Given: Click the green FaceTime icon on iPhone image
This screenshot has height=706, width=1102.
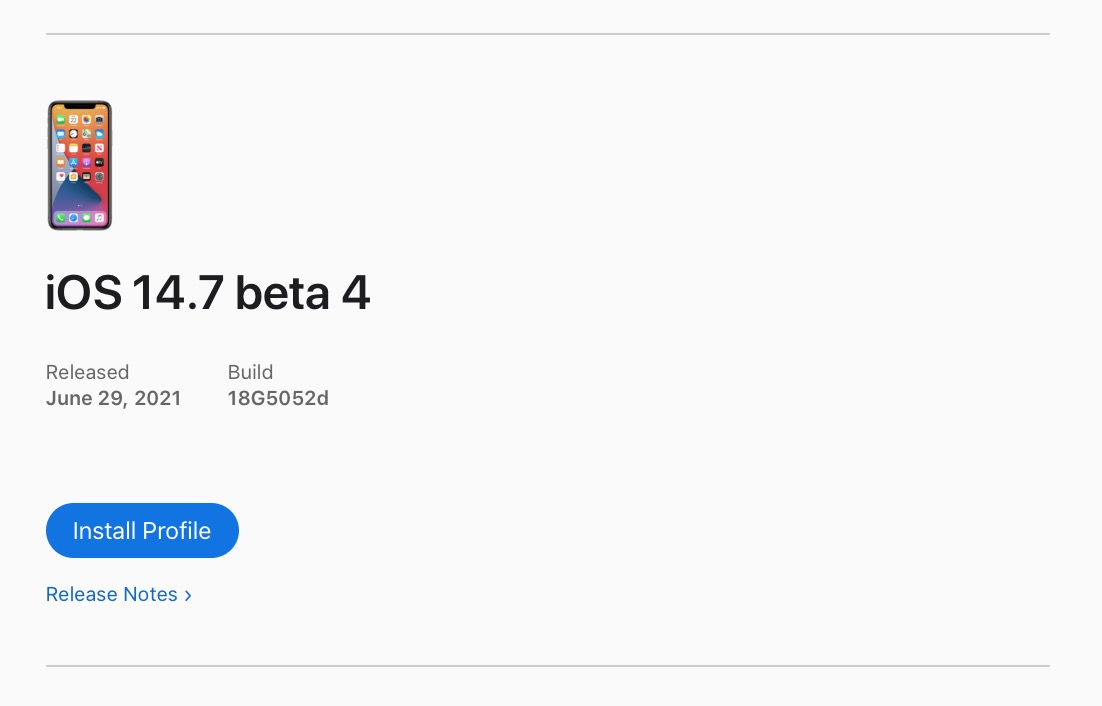Looking at the screenshot, I should click(x=60, y=119).
